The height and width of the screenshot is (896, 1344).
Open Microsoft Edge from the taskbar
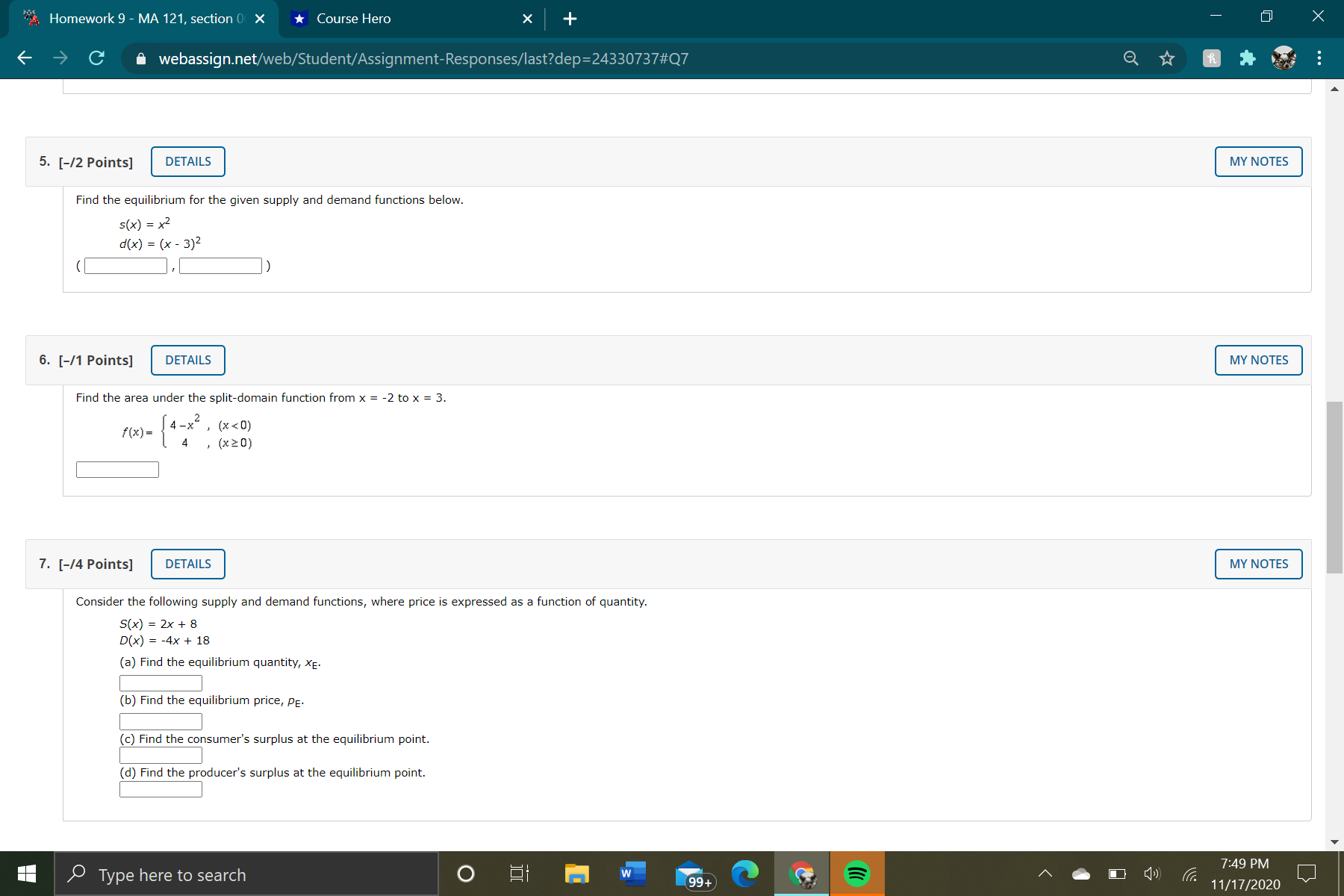(x=744, y=874)
